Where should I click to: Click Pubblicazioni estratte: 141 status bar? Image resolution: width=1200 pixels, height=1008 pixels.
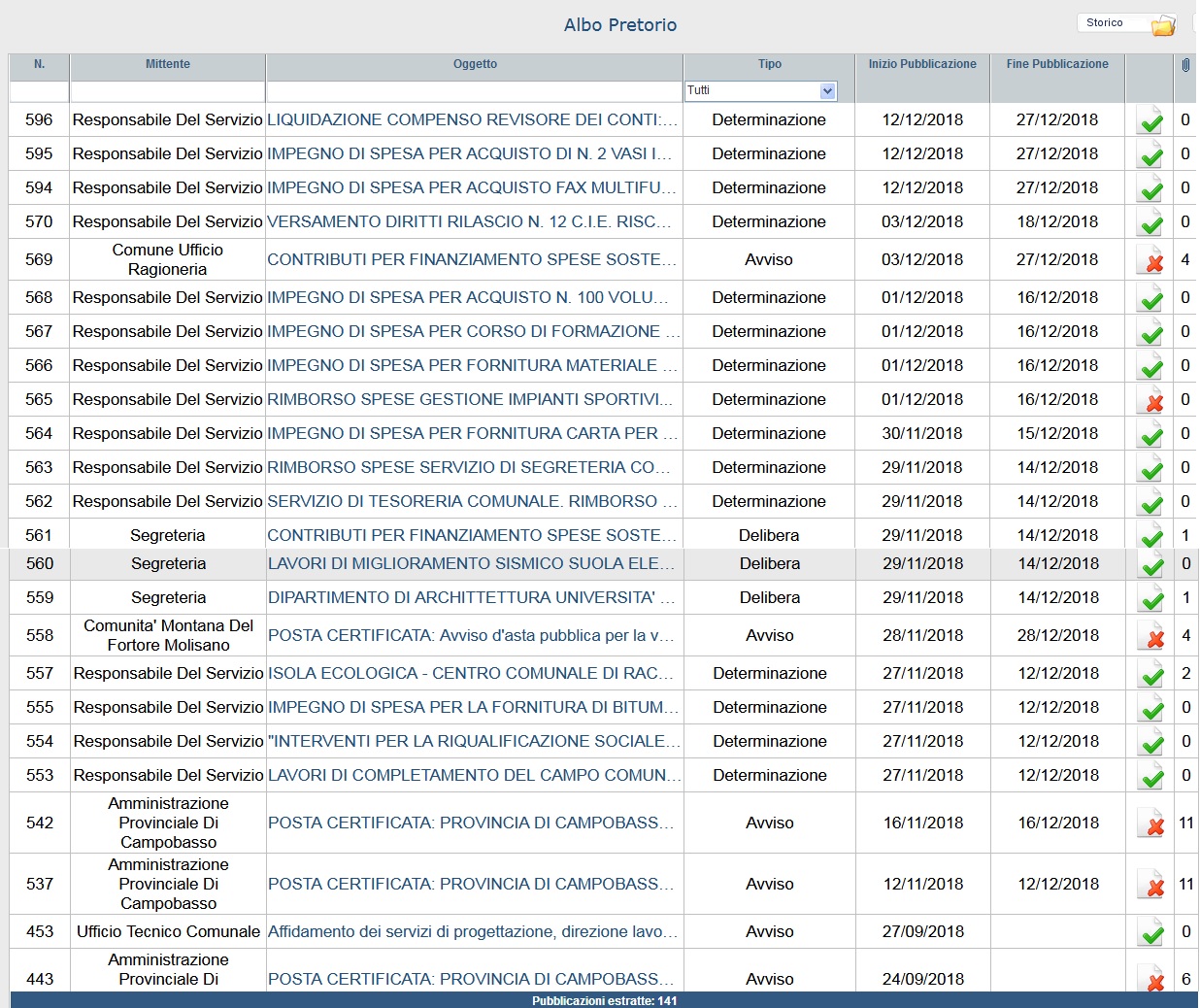coord(604,1000)
